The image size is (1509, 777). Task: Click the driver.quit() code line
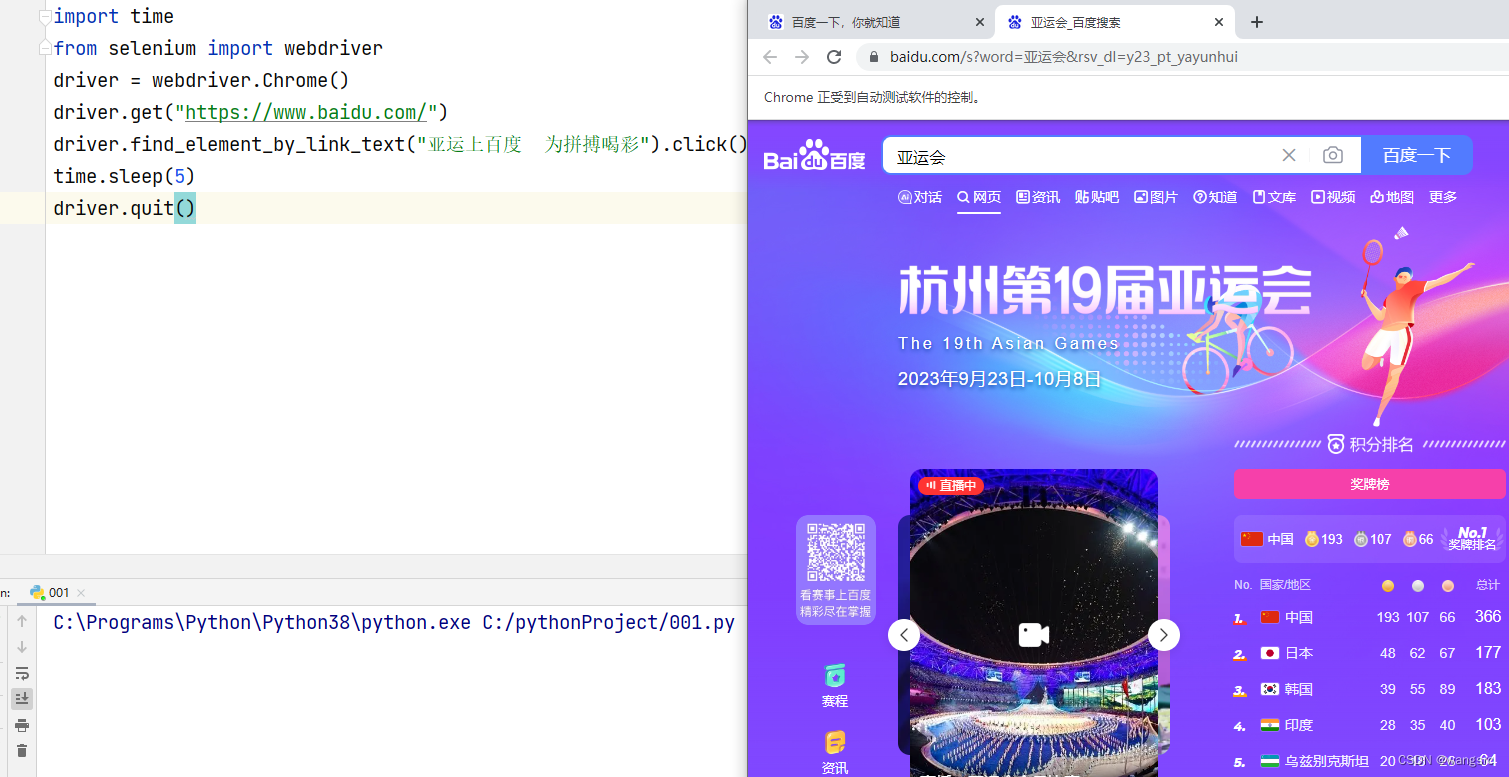[125, 208]
